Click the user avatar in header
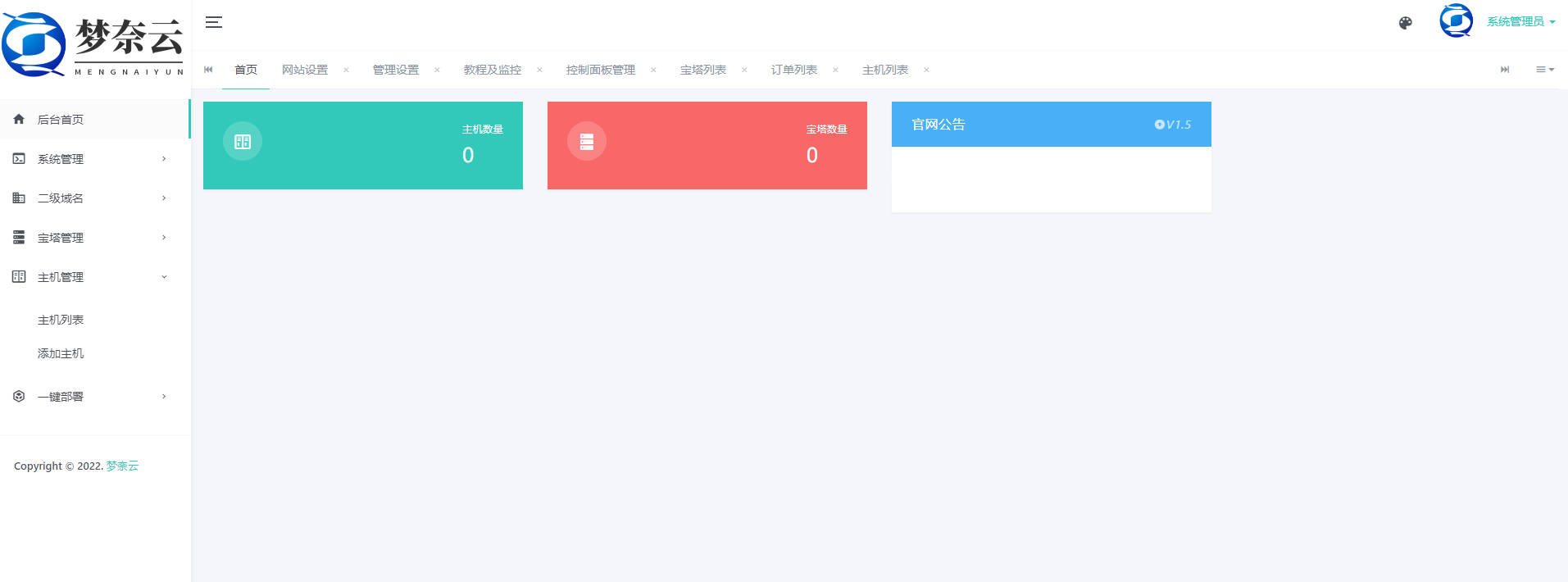1568x582 pixels. coord(1456,21)
